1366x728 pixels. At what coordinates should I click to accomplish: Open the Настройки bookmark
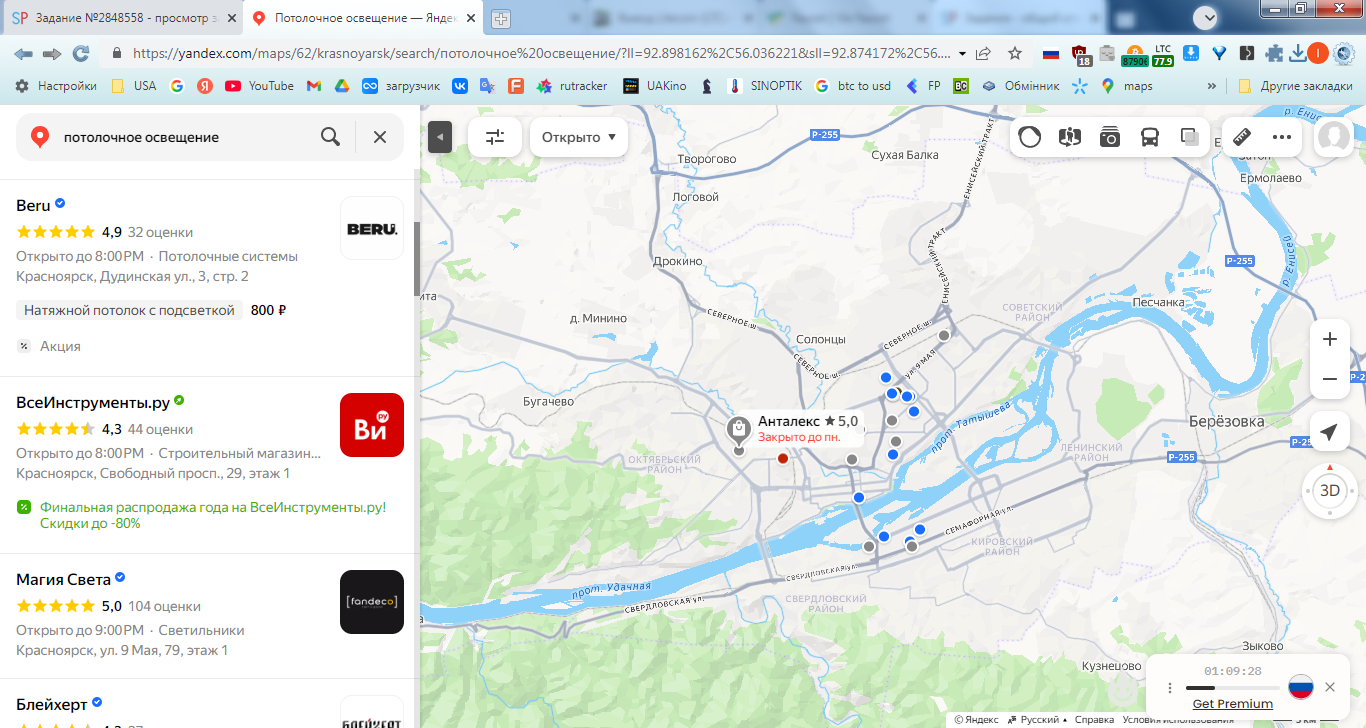click(56, 86)
